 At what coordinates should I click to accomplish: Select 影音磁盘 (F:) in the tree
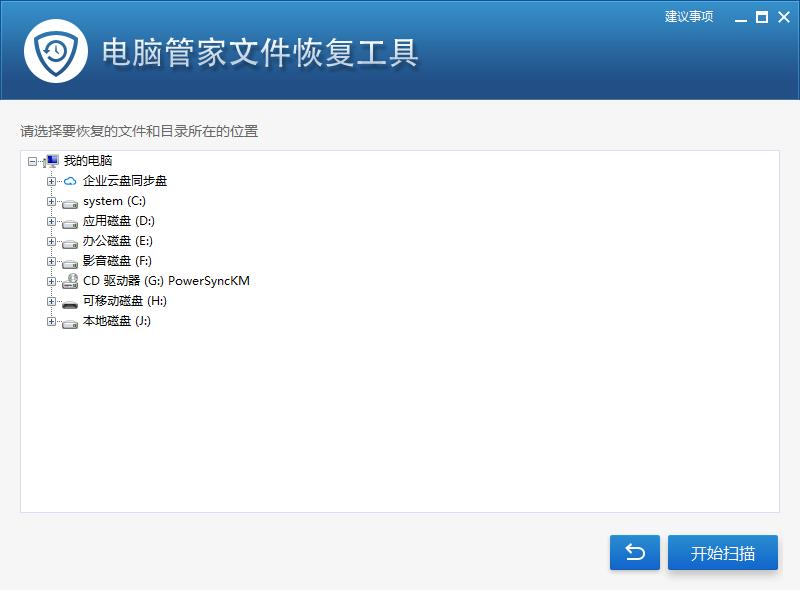(x=117, y=261)
